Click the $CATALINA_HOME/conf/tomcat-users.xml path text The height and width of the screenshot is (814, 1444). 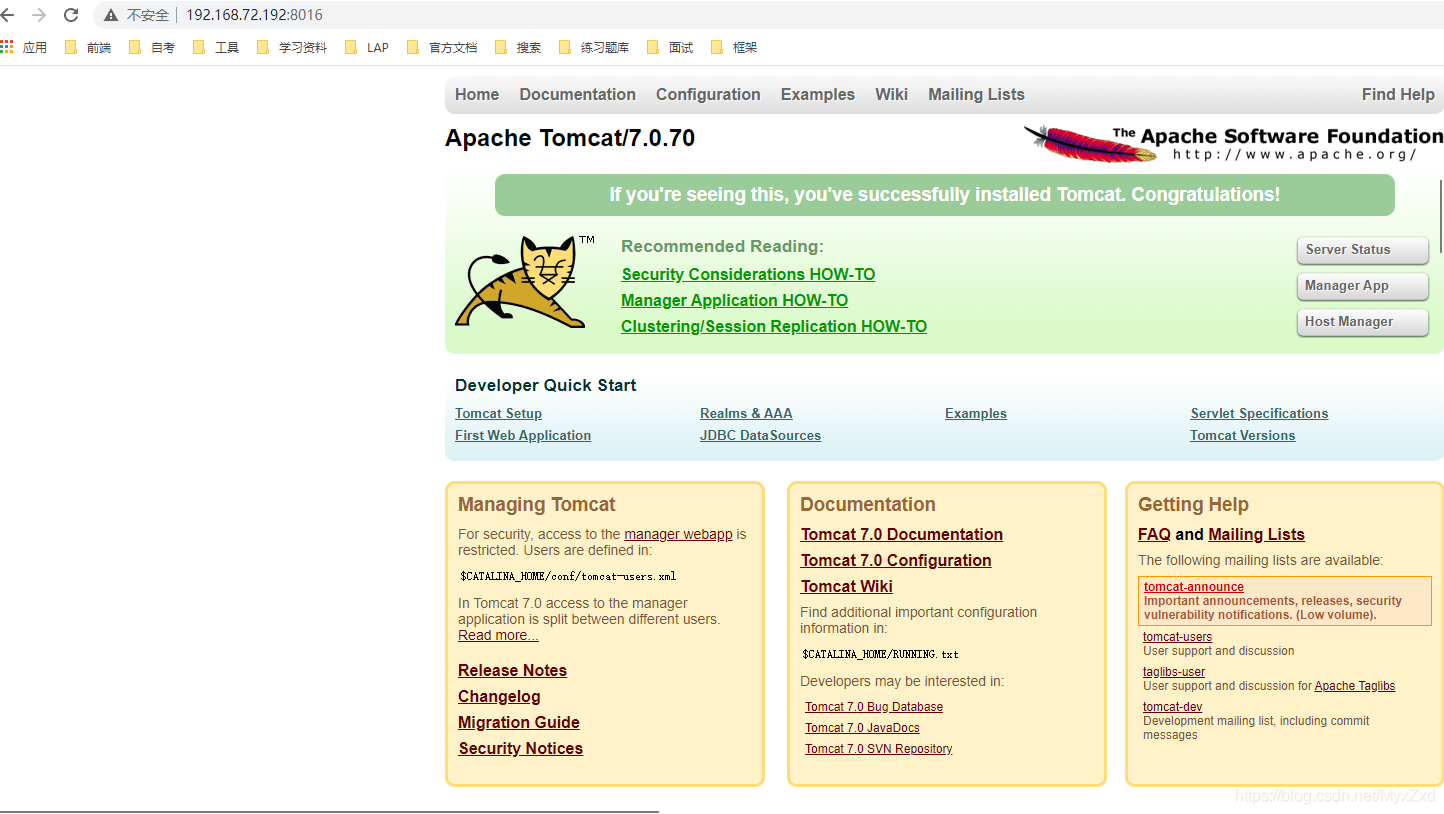(x=568, y=577)
